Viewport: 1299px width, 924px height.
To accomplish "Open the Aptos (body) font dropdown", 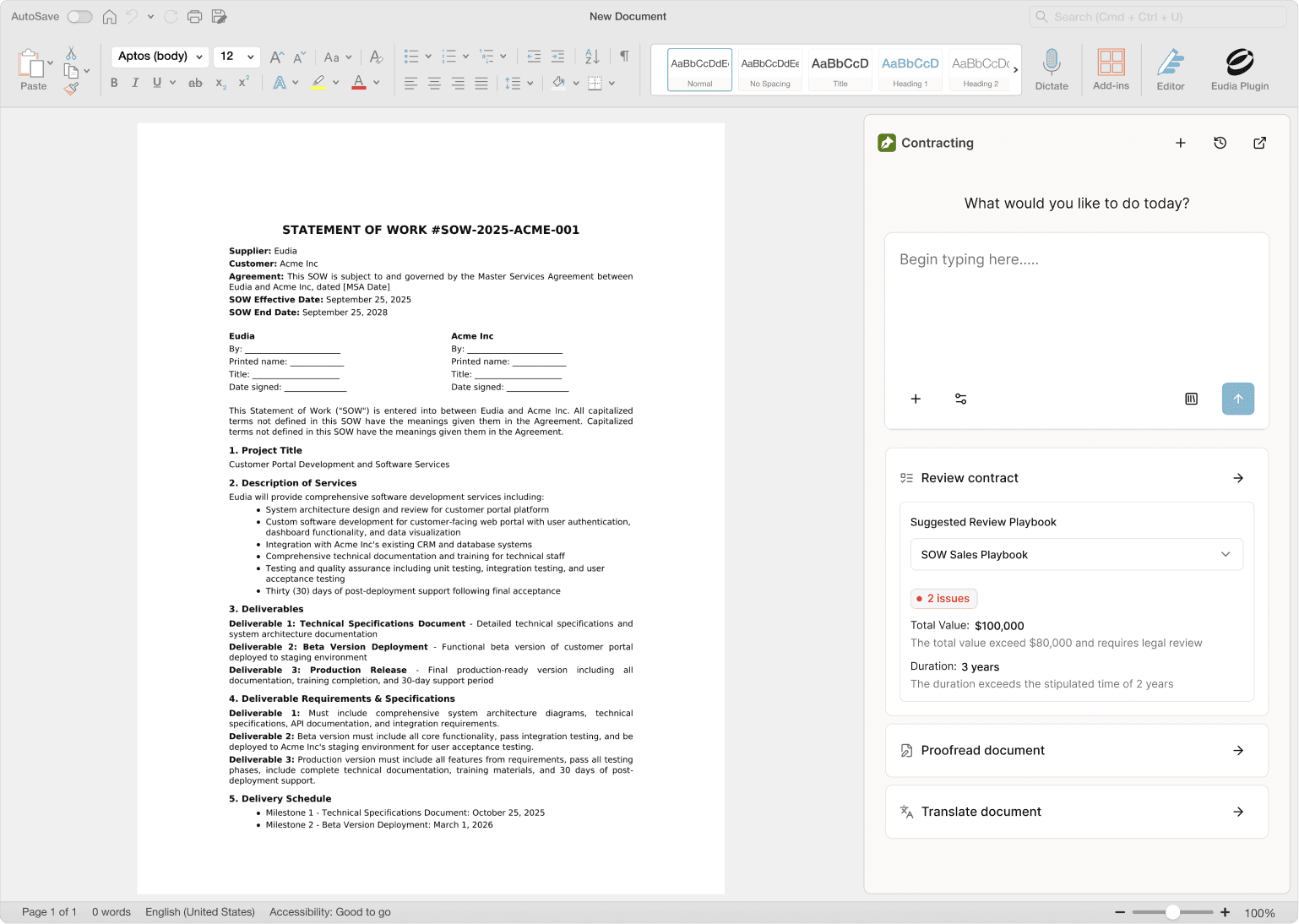I will click(x=160, y=57).
